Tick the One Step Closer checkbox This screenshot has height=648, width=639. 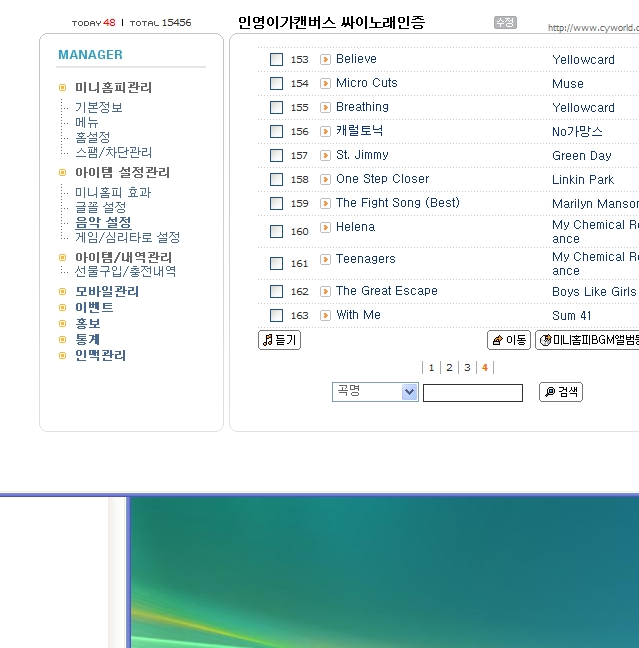[x=276, y=179]
